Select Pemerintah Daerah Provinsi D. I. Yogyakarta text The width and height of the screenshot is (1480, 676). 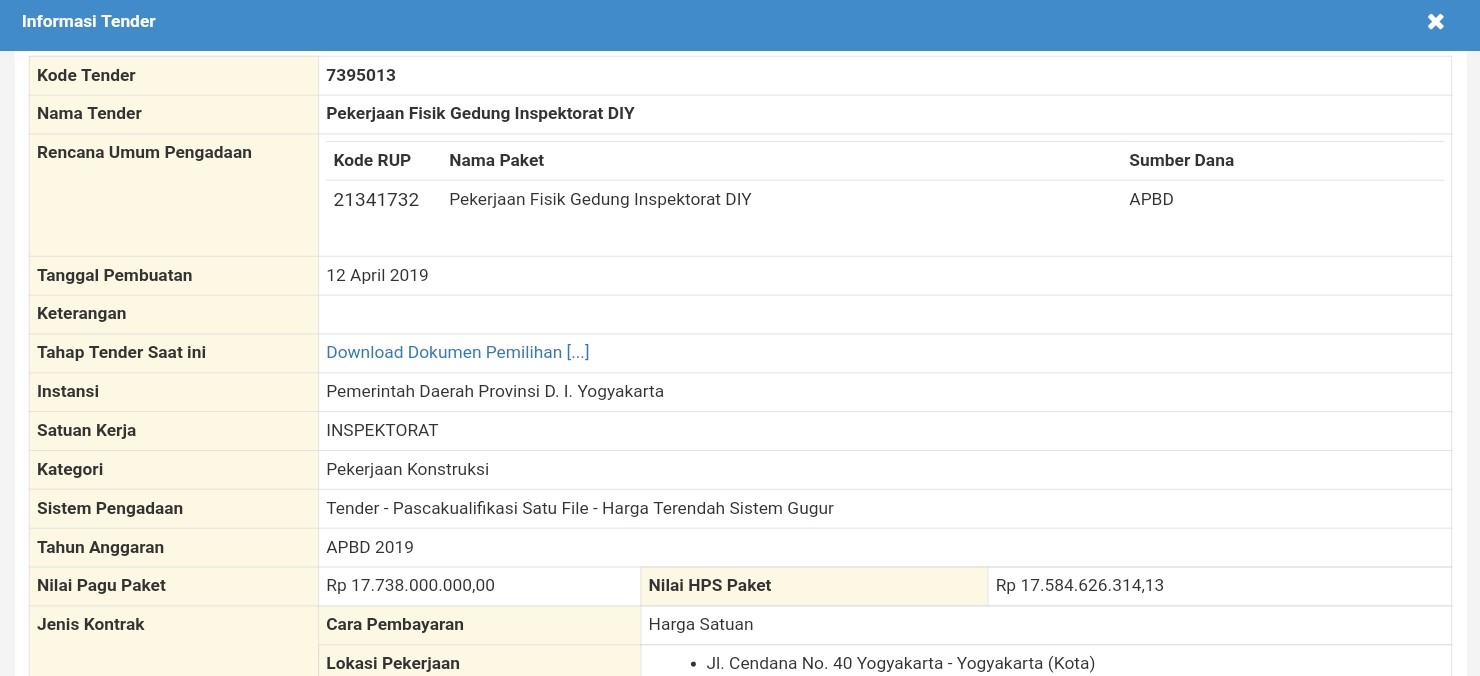coord(495,391)
